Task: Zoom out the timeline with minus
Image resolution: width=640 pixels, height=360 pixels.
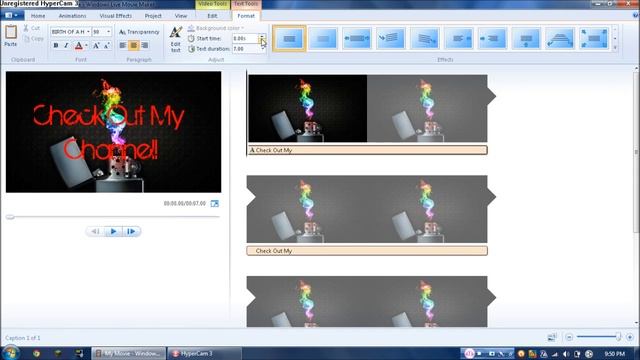Action: pyautogui.click(x=569, y=337)
